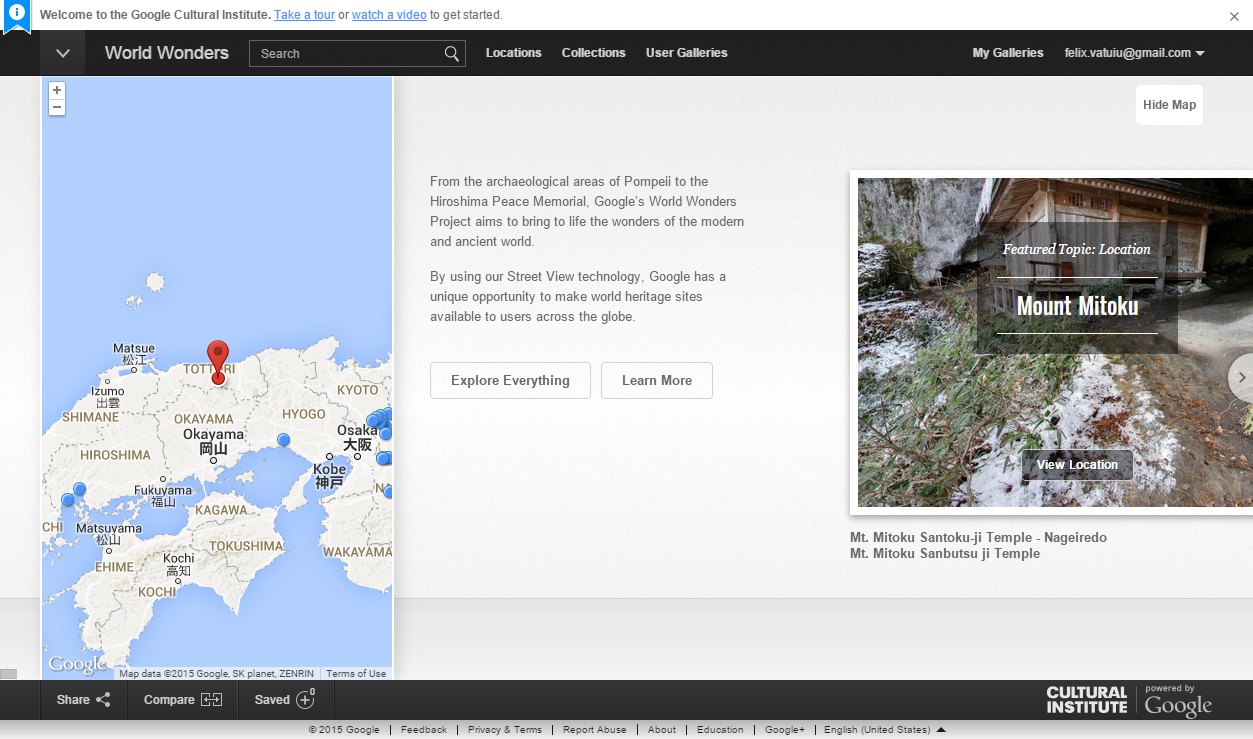Close the welcome notification bar
The image size is (1253, 739).
click(1234, 16)
